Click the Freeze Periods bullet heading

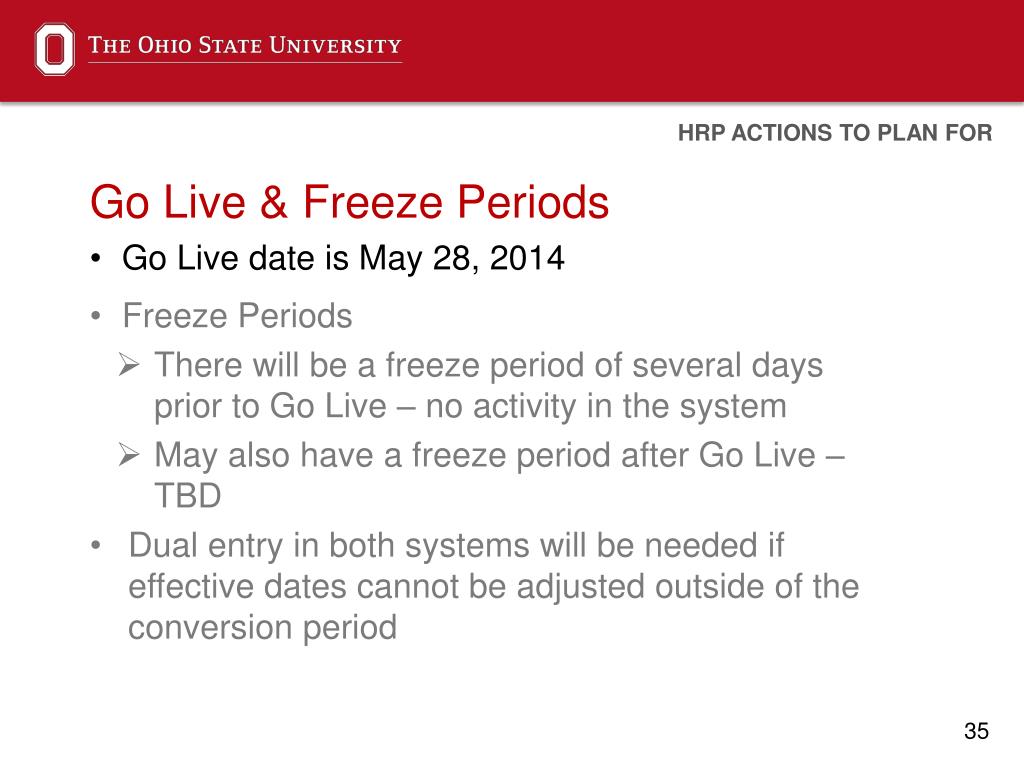237,317
